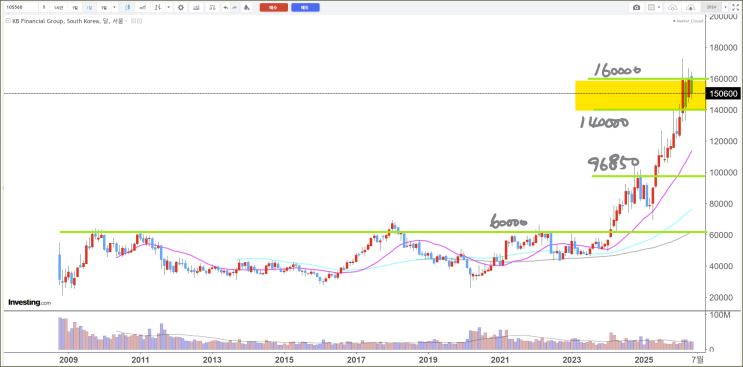Load chart layout from cloud icon
The image size is (743, 367).
tap(672, 8)
